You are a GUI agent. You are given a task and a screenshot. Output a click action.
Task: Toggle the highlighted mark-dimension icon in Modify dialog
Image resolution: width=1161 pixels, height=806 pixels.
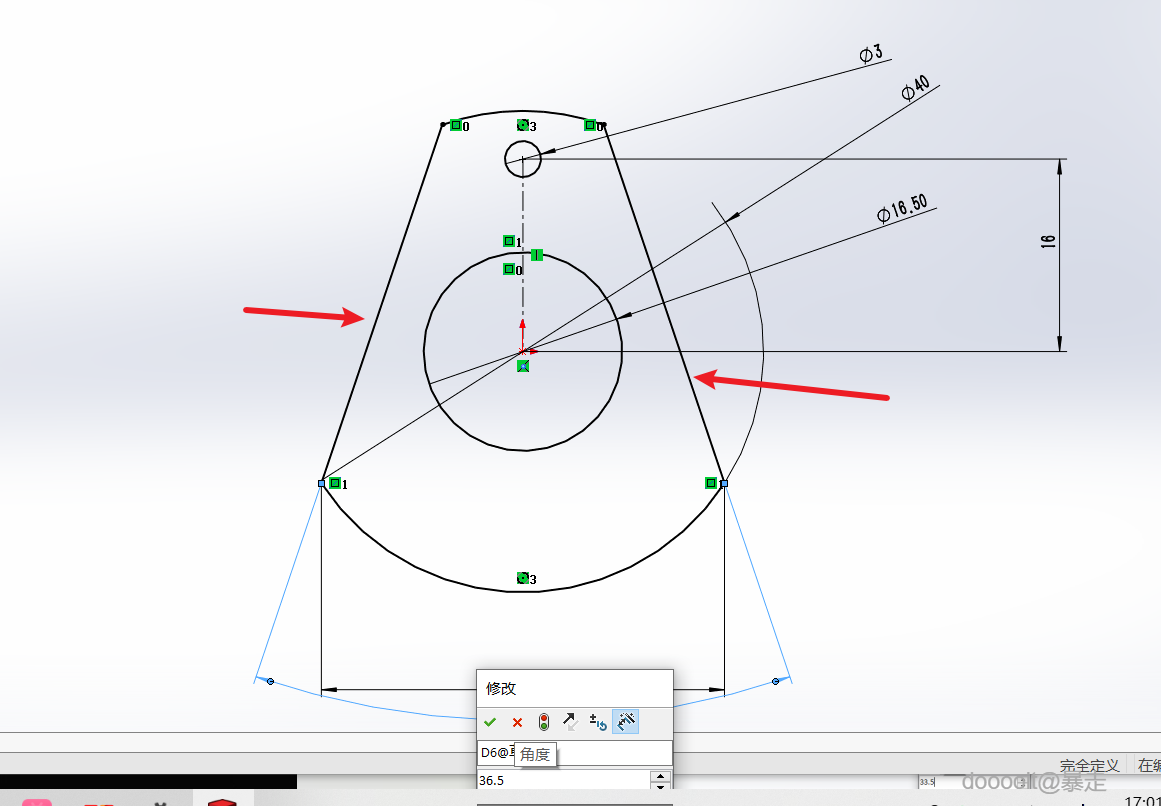pyautogui.click(x=626, y=722)
